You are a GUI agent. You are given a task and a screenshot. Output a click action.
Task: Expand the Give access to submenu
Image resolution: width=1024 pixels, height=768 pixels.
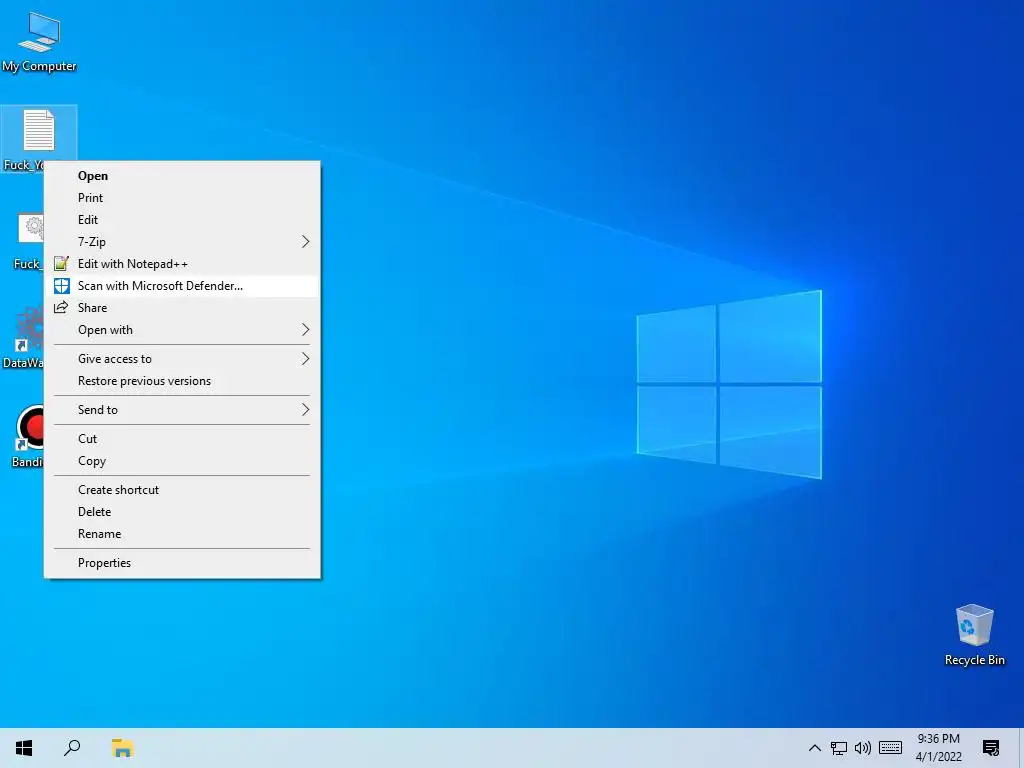[x=182, y=359]
